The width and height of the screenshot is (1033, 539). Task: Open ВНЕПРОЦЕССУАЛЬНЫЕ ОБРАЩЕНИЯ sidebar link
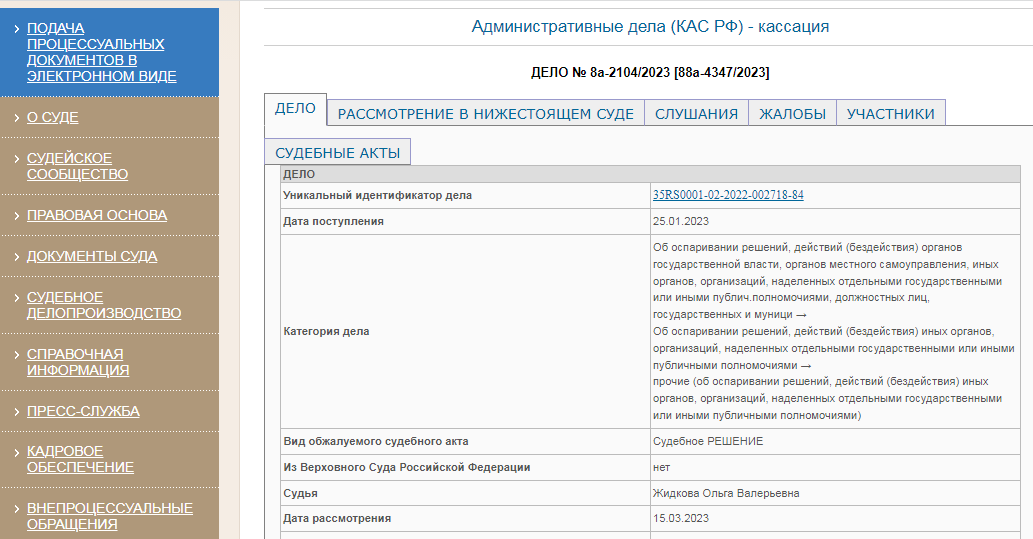[110, 516]
